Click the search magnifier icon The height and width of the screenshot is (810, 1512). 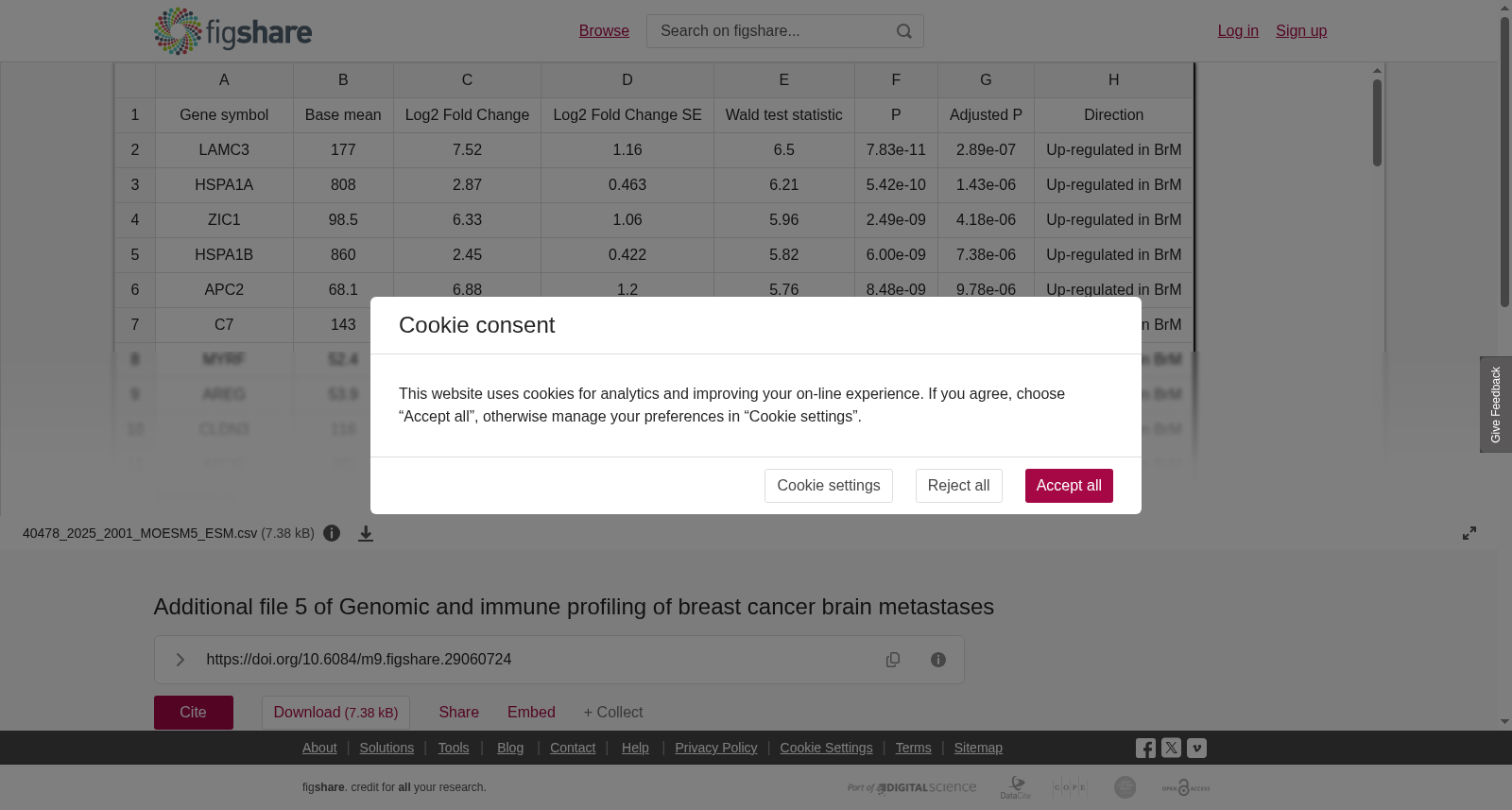904,31
